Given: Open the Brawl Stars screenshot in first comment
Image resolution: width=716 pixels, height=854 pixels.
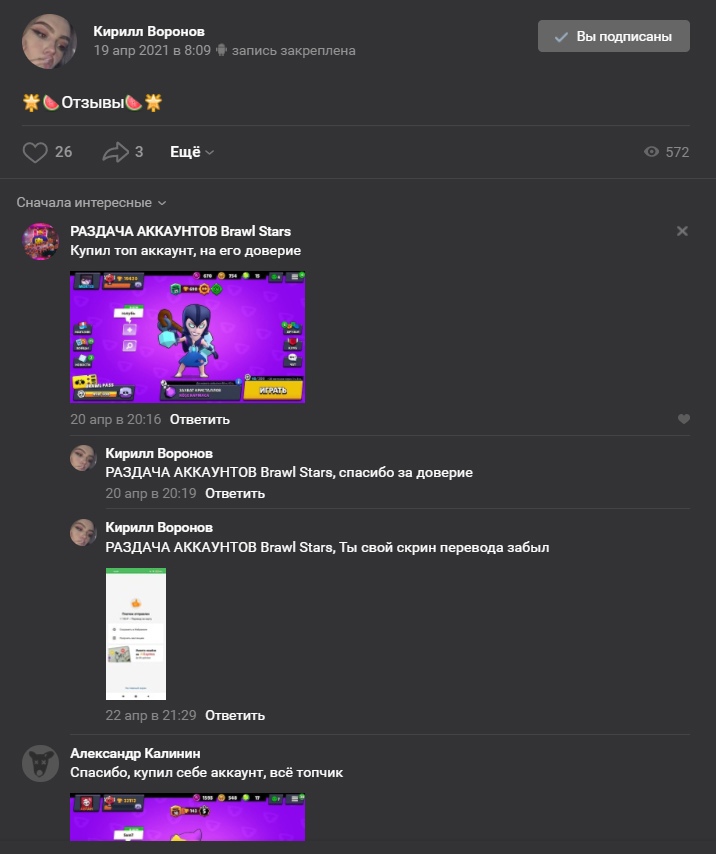Looking at the screenshot, I should (x=187, y=337).
